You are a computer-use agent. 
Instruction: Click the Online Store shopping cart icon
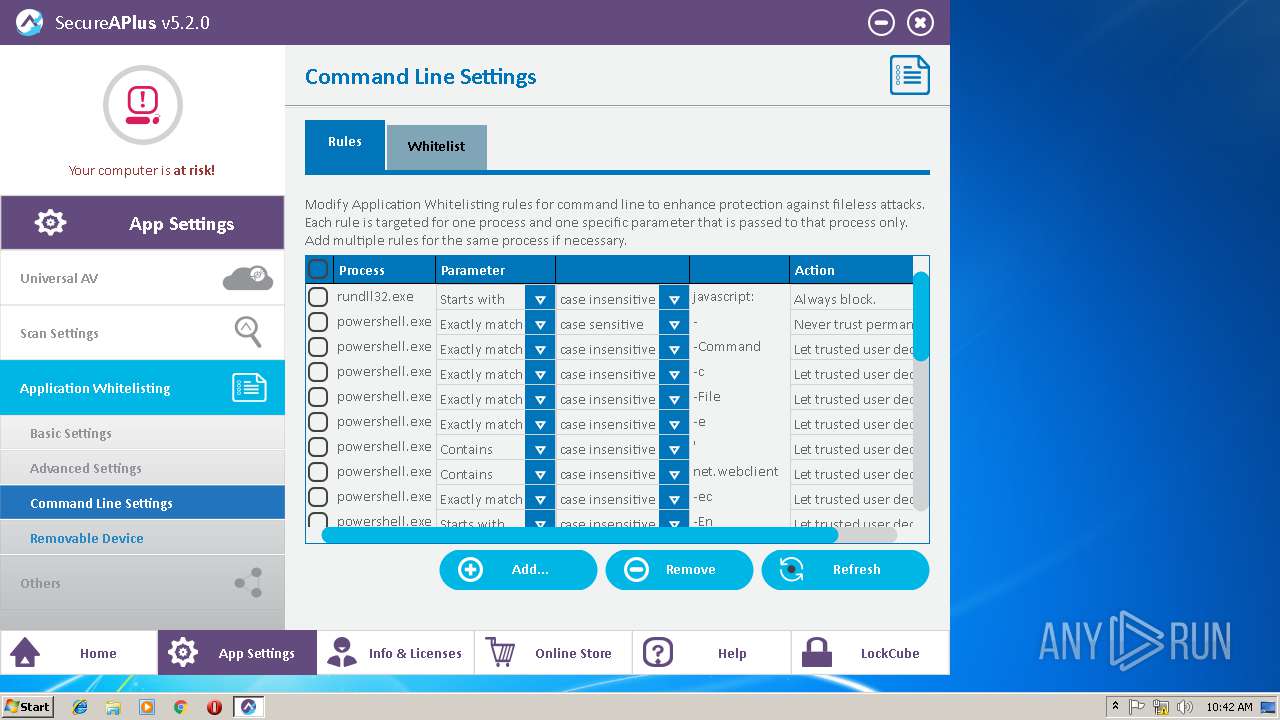coord(500,652)
